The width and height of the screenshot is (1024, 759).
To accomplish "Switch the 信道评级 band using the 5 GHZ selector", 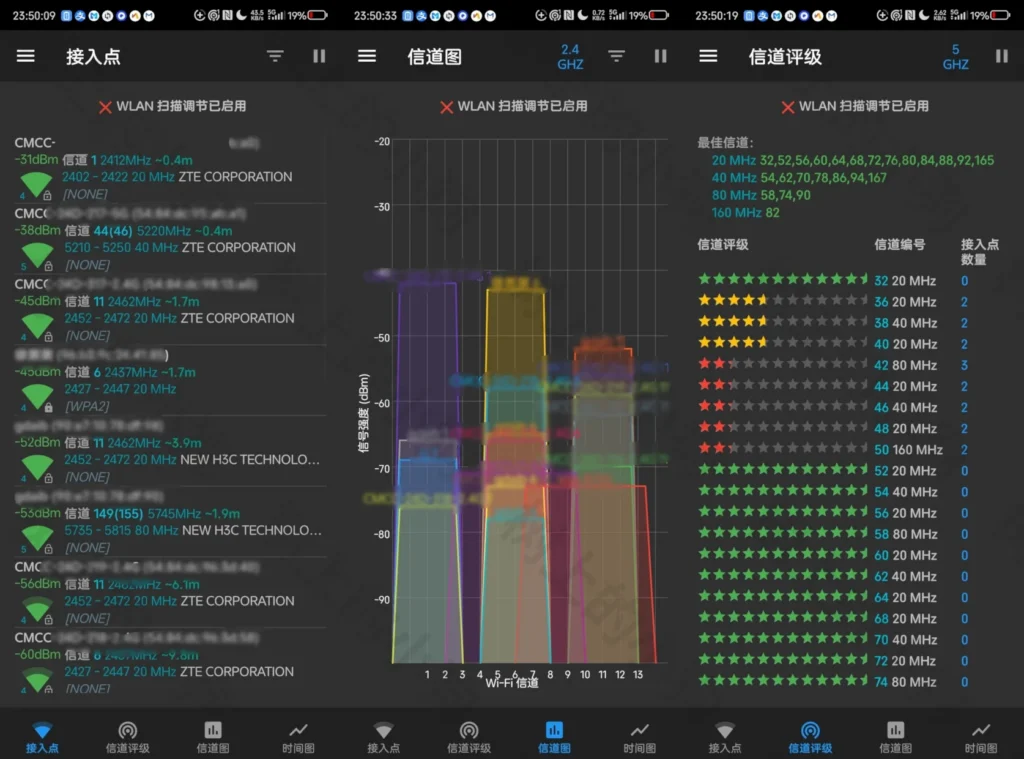I will click(x=955, y=56).
